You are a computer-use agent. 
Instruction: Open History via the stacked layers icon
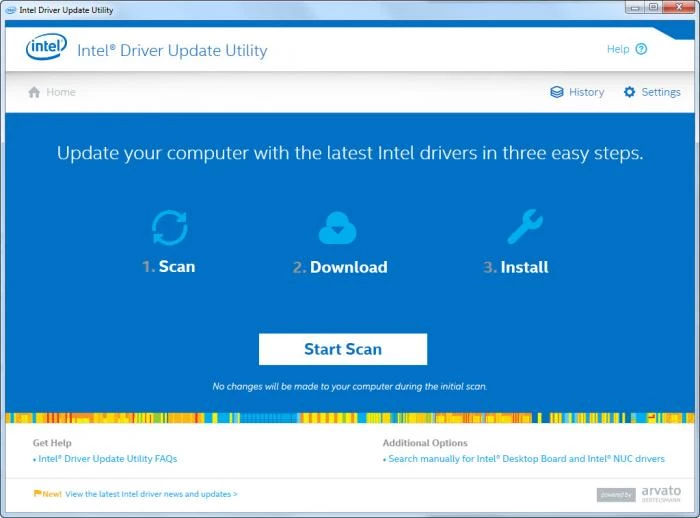(x=557, y=92)
